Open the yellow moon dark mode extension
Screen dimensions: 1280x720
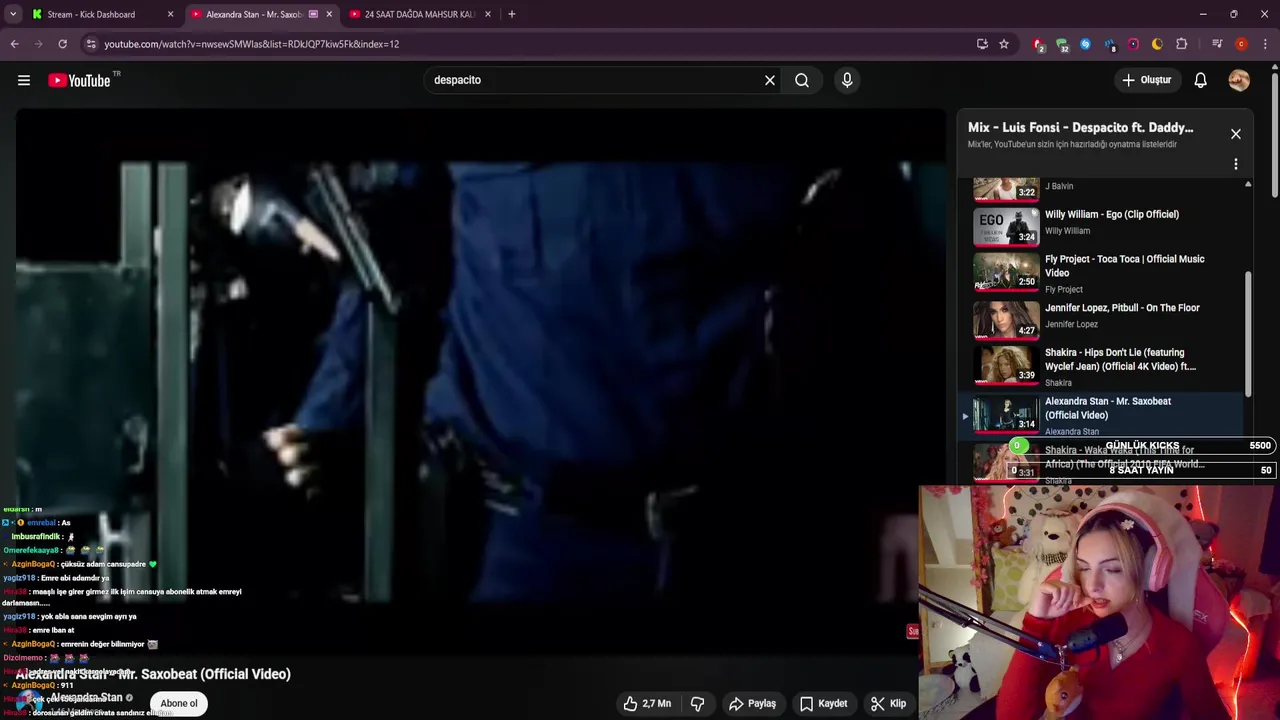1157,44
